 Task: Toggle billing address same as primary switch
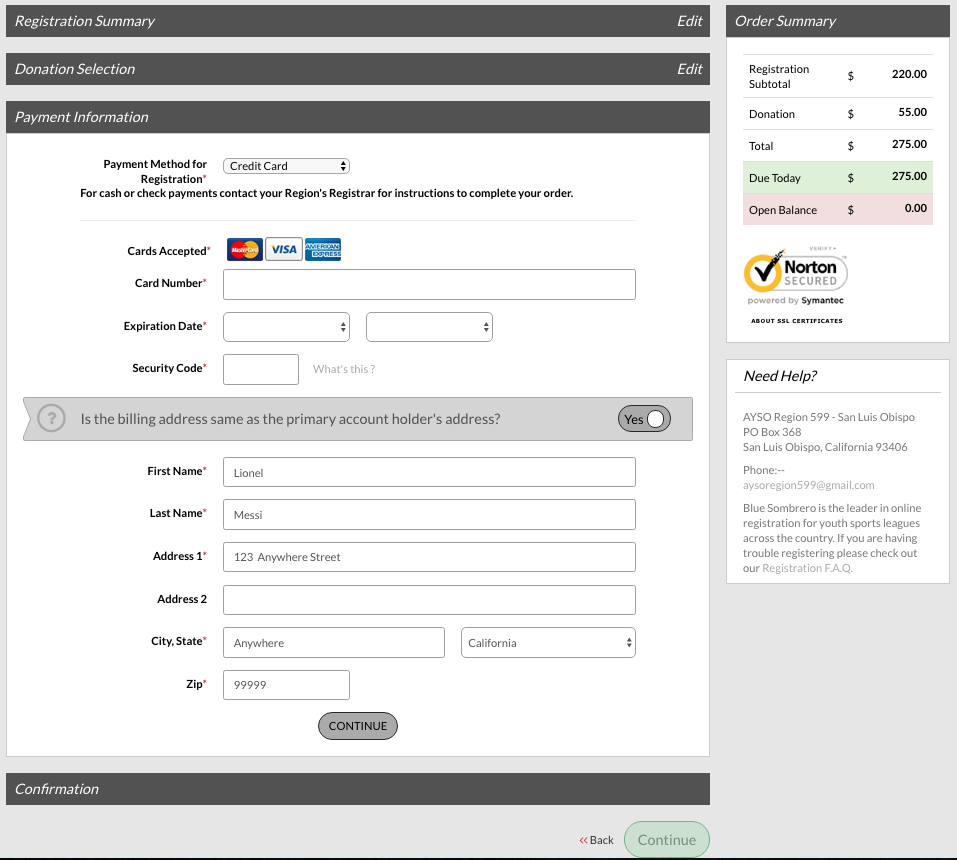coord(644,419)
